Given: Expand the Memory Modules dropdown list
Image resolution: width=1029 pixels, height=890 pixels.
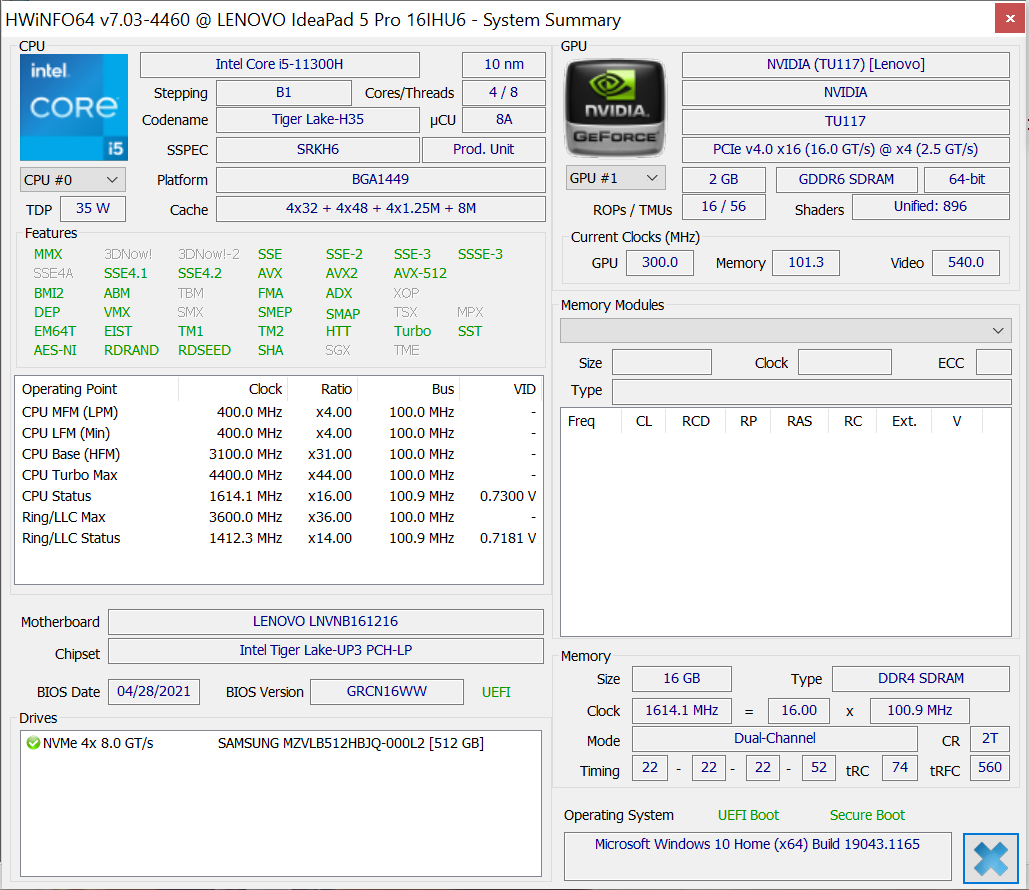Looking at the screenshot, I should [786, 331].
